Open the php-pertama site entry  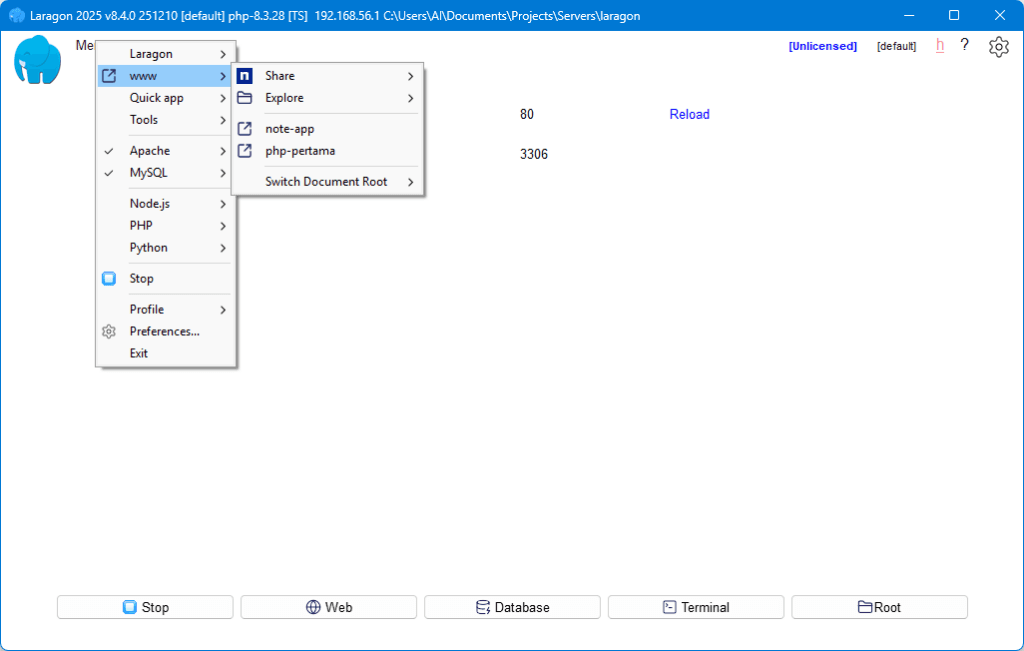[x=300, y=151]
